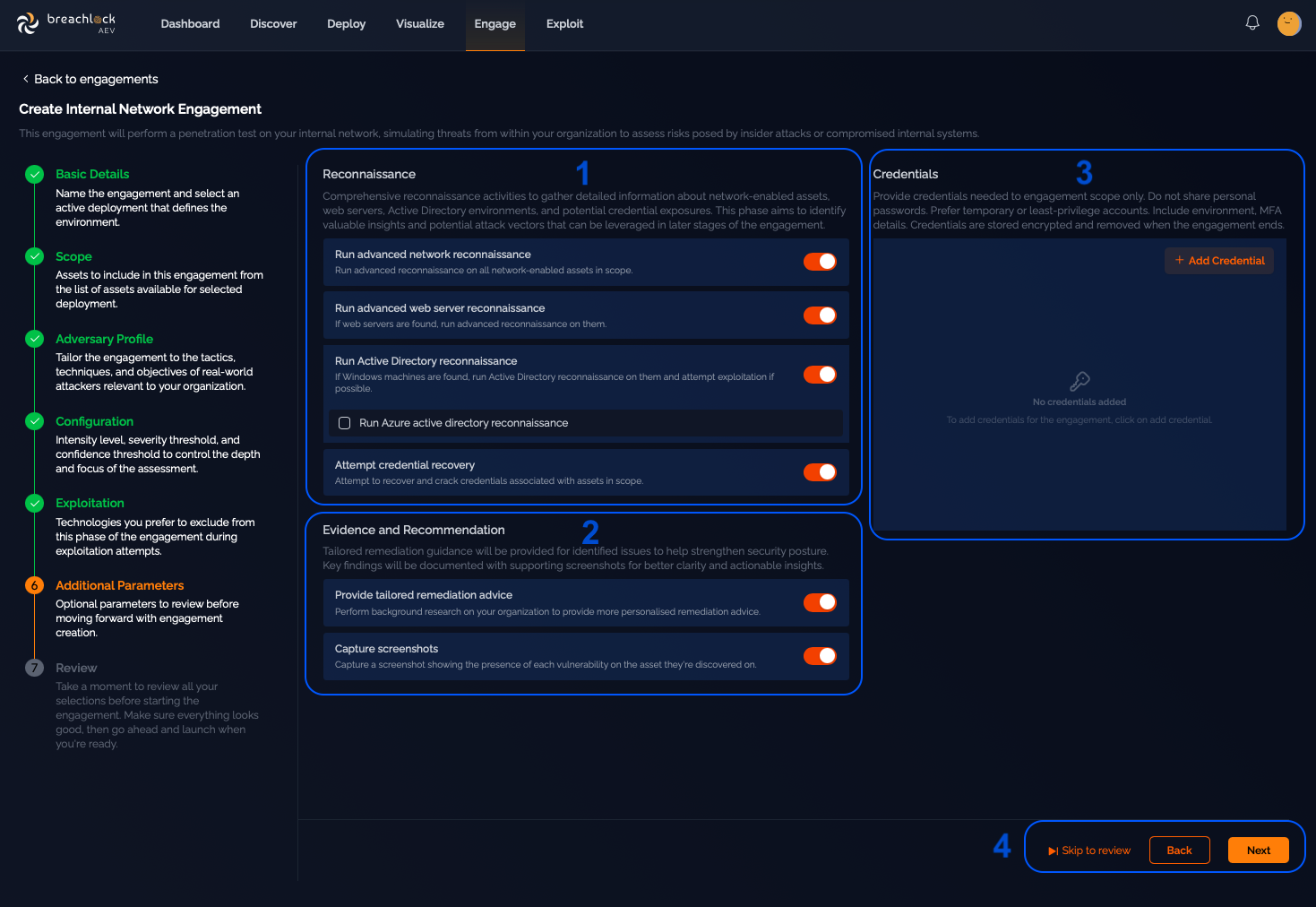The image size is (1316, 907).
Task: Open the Exploit tab
Action: (x=564, y=24)
